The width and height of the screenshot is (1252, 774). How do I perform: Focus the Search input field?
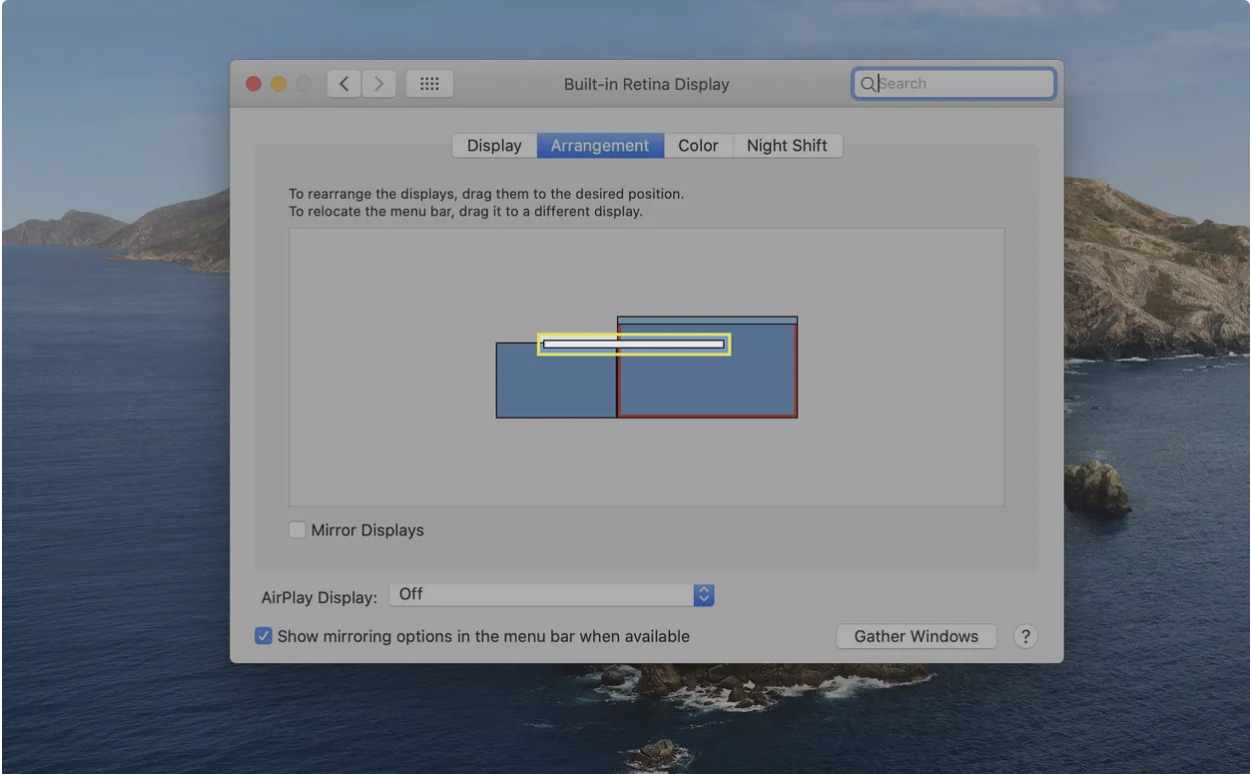pyautogui.click(x=960, y=84)
